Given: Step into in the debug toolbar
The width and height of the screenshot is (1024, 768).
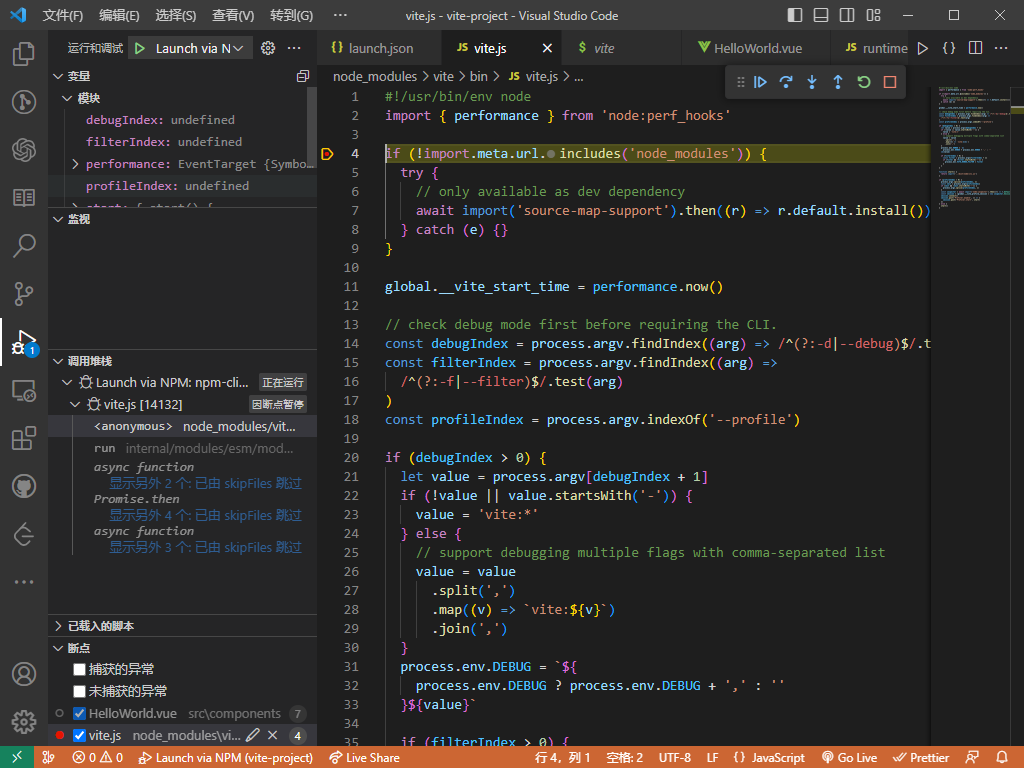Looking at the screenshot, I should pos(812,82).
